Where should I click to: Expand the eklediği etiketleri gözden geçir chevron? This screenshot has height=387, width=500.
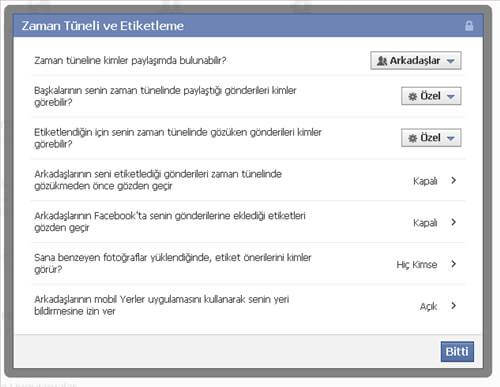pos(453,222)
